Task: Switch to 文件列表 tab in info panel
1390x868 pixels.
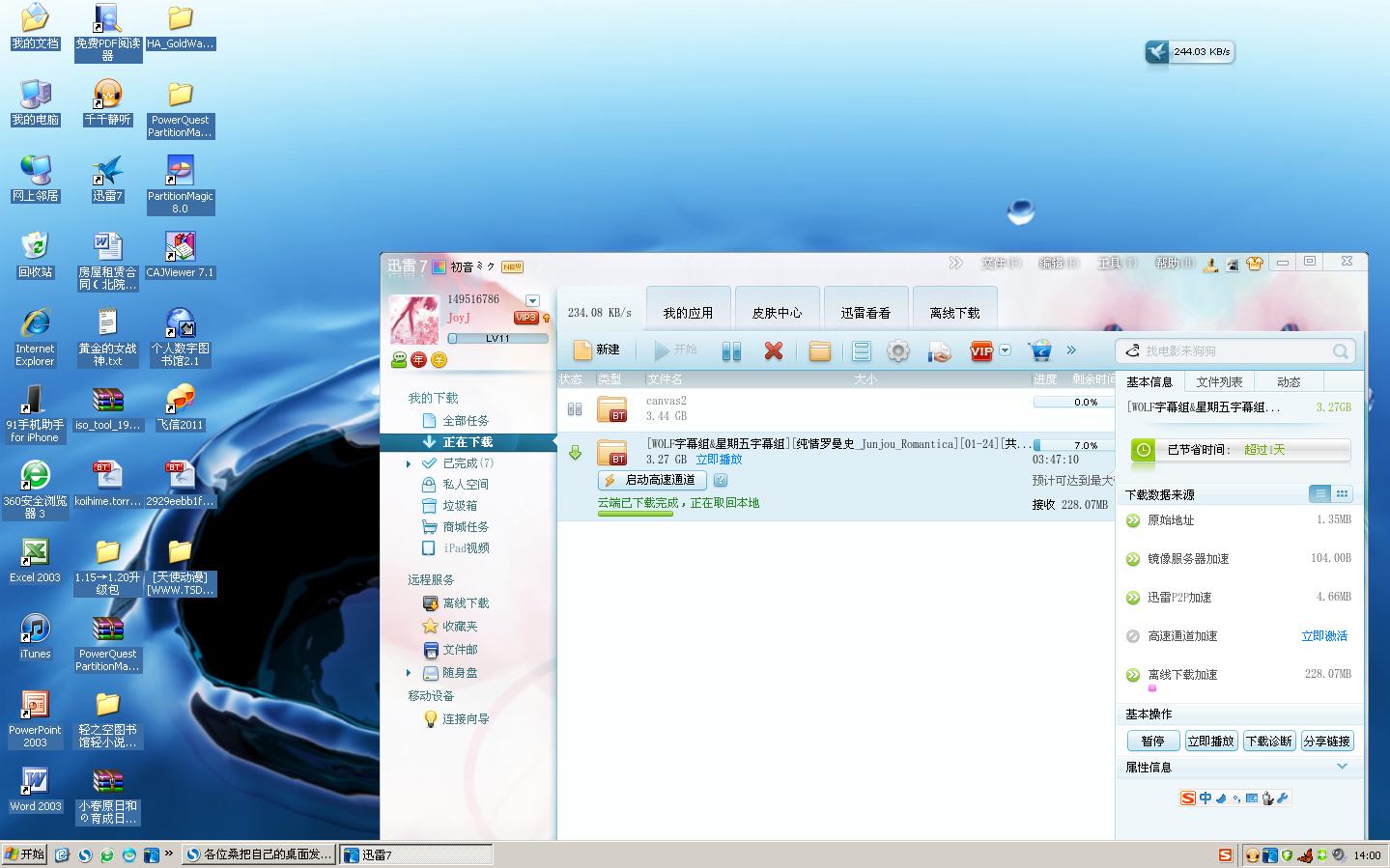Action: [x=1219, y=382]
